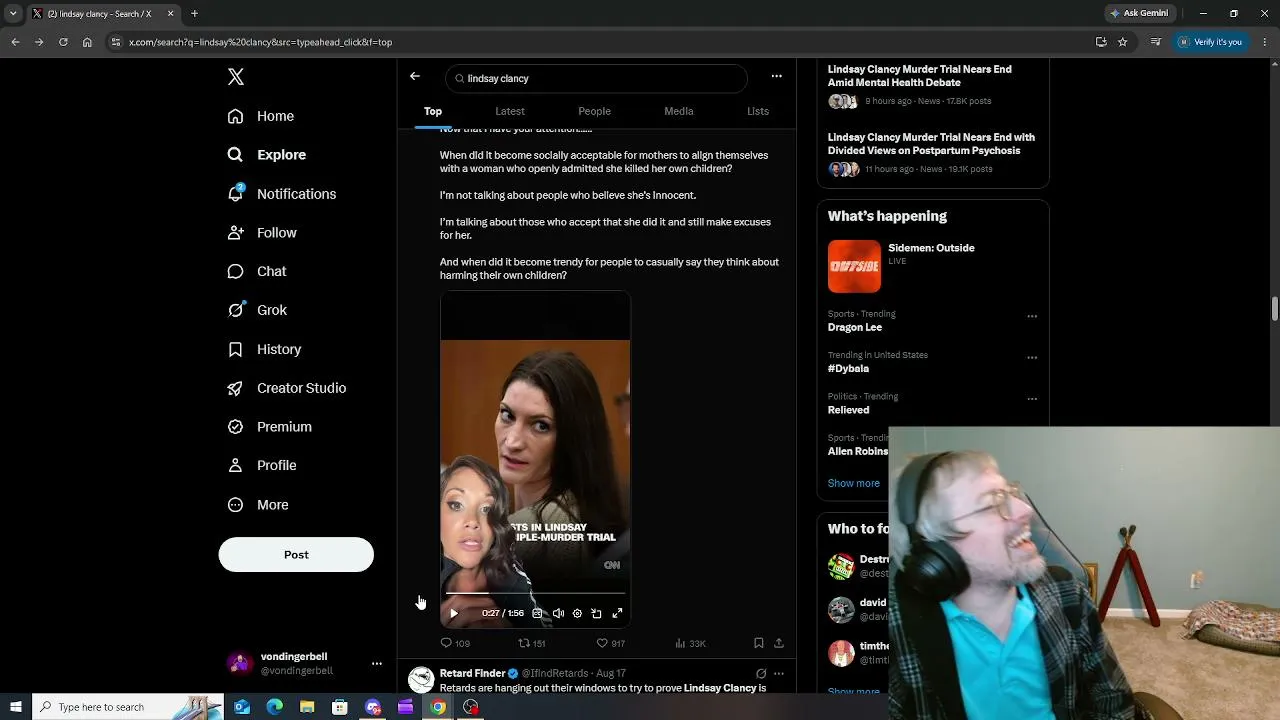This screenshot has width=1280, height=720.
Task: Open video playback settings gear
Action: tap(577, 613)
